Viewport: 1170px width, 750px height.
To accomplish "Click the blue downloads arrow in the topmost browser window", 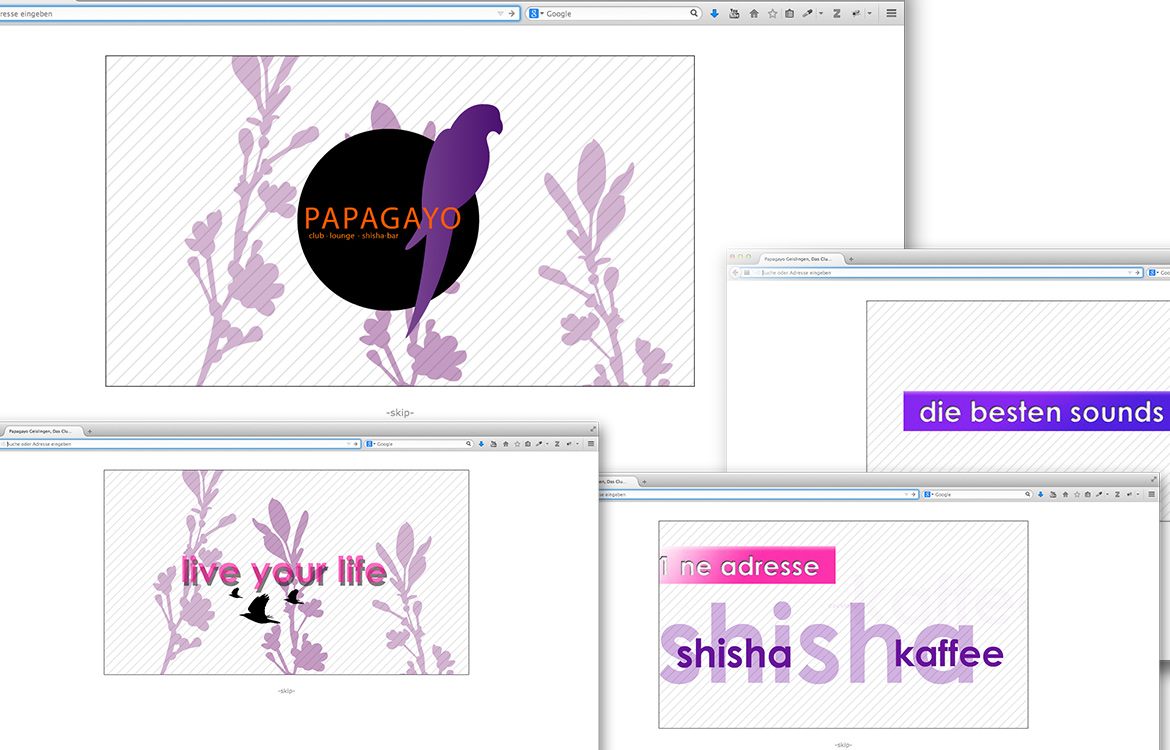I will (x=714, y=14).
